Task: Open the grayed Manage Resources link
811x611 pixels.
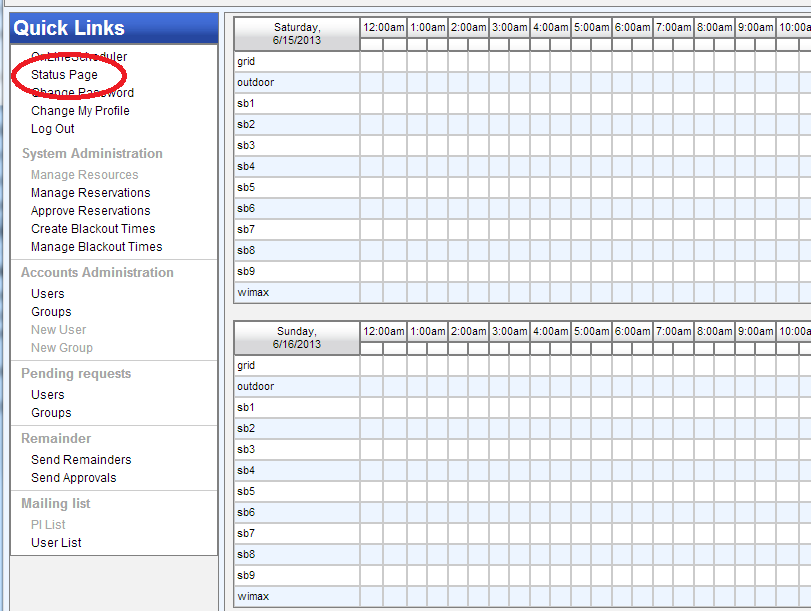Action: tap(85, 175)
